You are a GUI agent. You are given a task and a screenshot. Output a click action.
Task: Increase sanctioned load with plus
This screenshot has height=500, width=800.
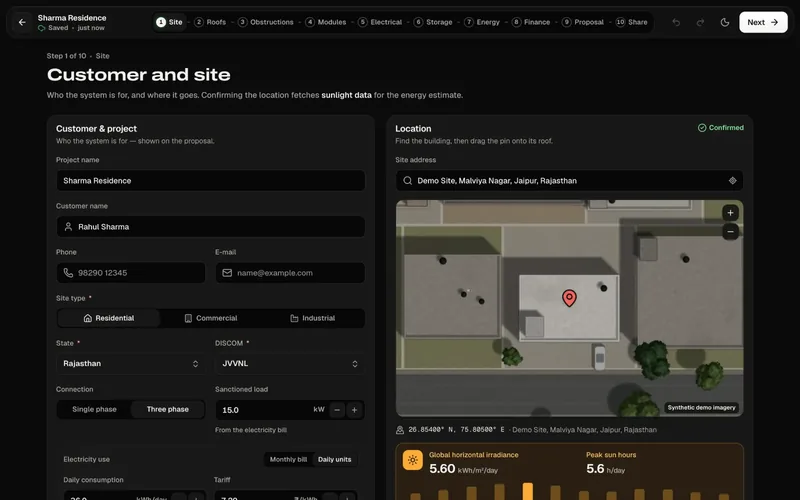click(355, 410)
